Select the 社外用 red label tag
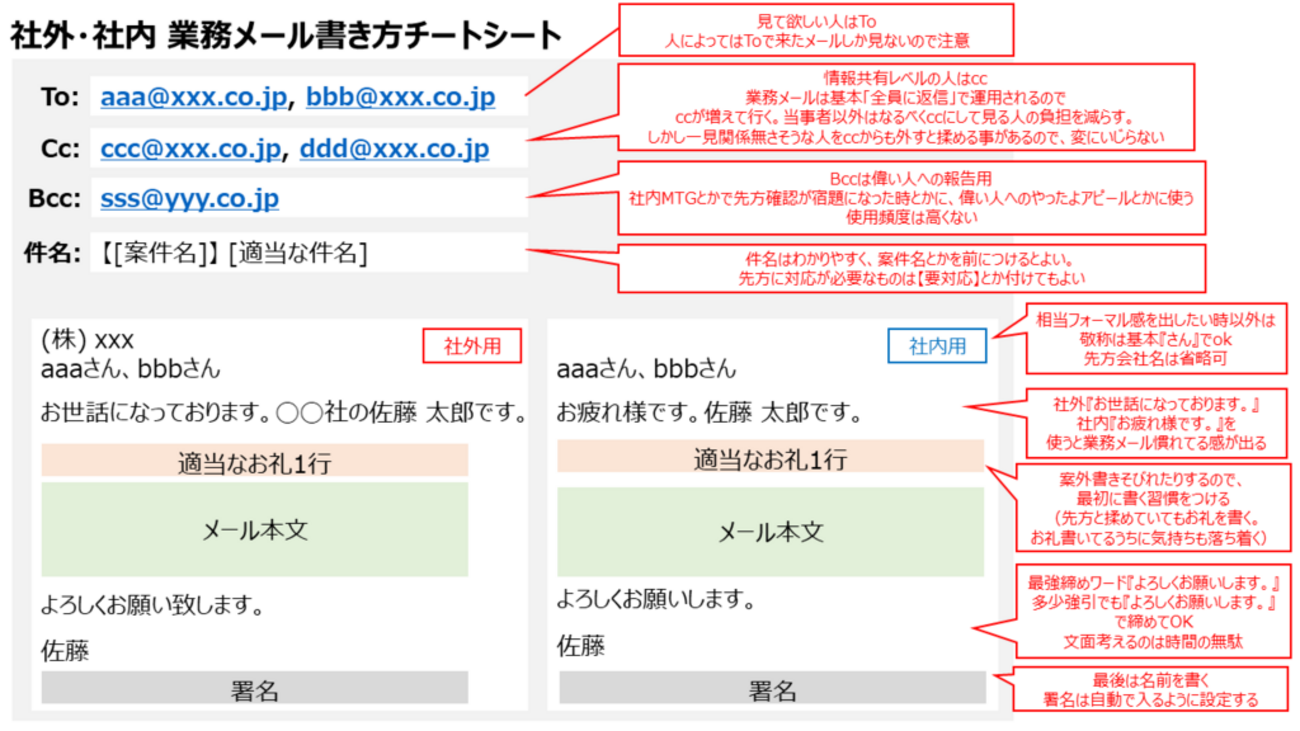Image resolution: width=1300 pixels, height=731 pixels. click(474, 344)
